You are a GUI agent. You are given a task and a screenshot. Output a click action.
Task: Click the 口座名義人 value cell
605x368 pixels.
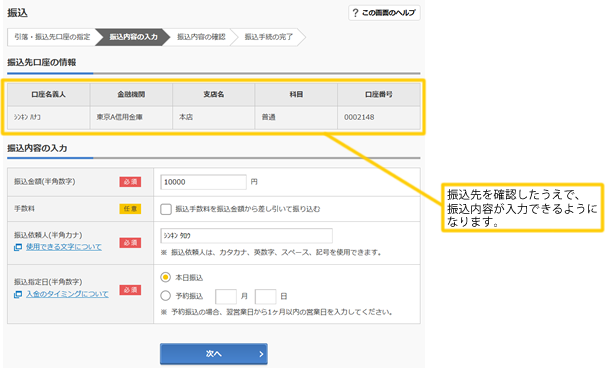click(49, 117)
